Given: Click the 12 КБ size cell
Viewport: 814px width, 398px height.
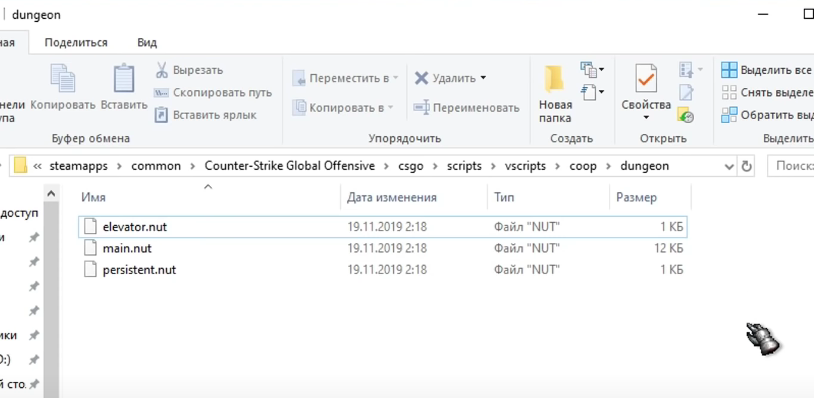Looking at the screenshot, I should [x=669, y=249].
